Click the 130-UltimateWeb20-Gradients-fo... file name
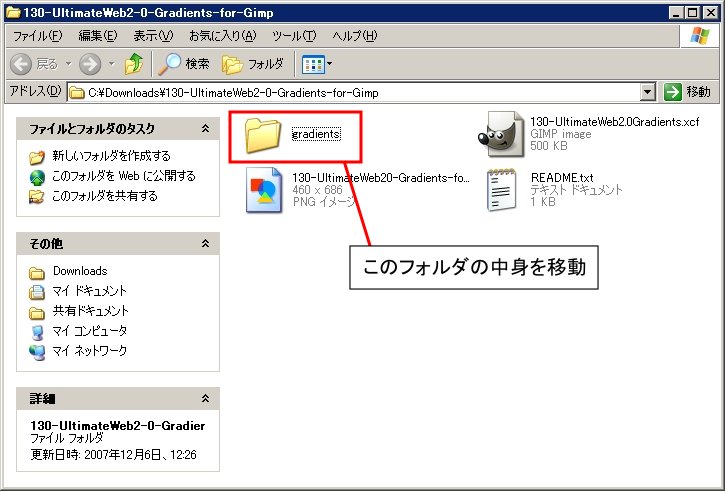725x491 pixels. tap(381, 178)
